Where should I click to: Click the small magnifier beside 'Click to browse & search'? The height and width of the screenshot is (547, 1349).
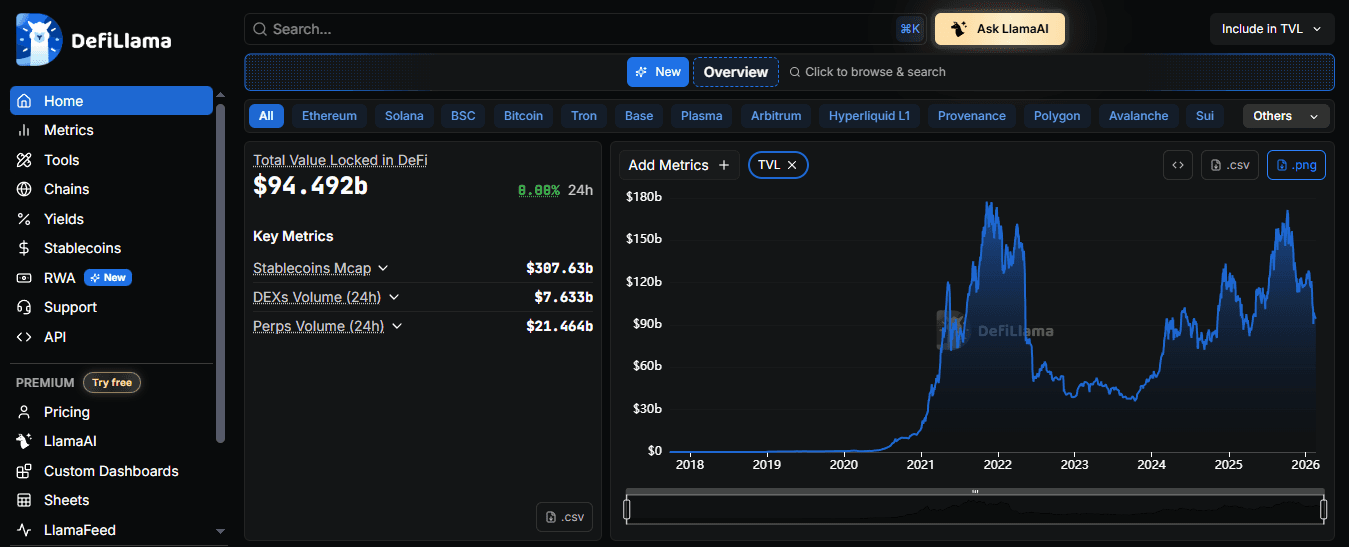tap(795, 72)
